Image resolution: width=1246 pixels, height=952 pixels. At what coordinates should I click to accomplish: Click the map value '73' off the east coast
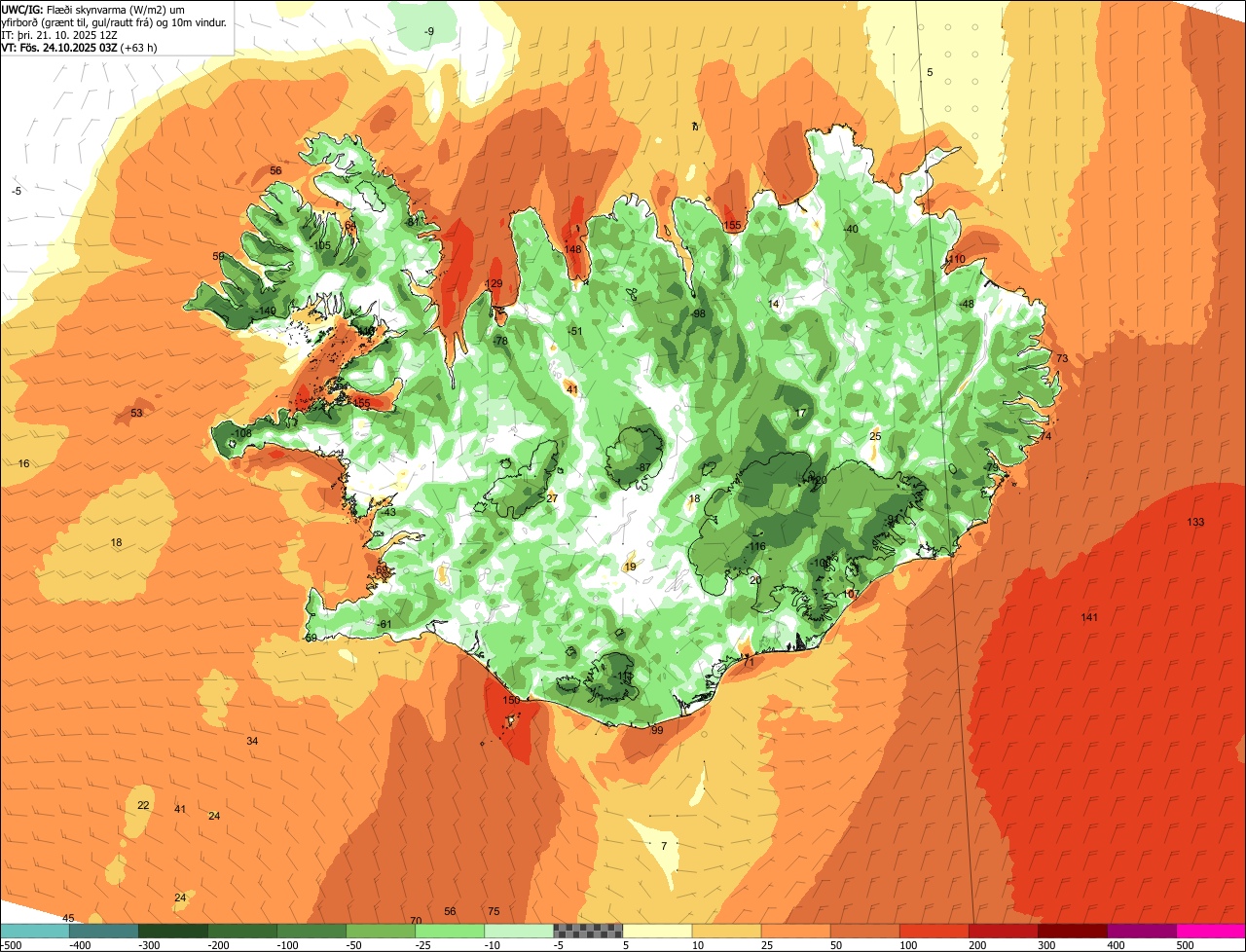[1062, 359]
